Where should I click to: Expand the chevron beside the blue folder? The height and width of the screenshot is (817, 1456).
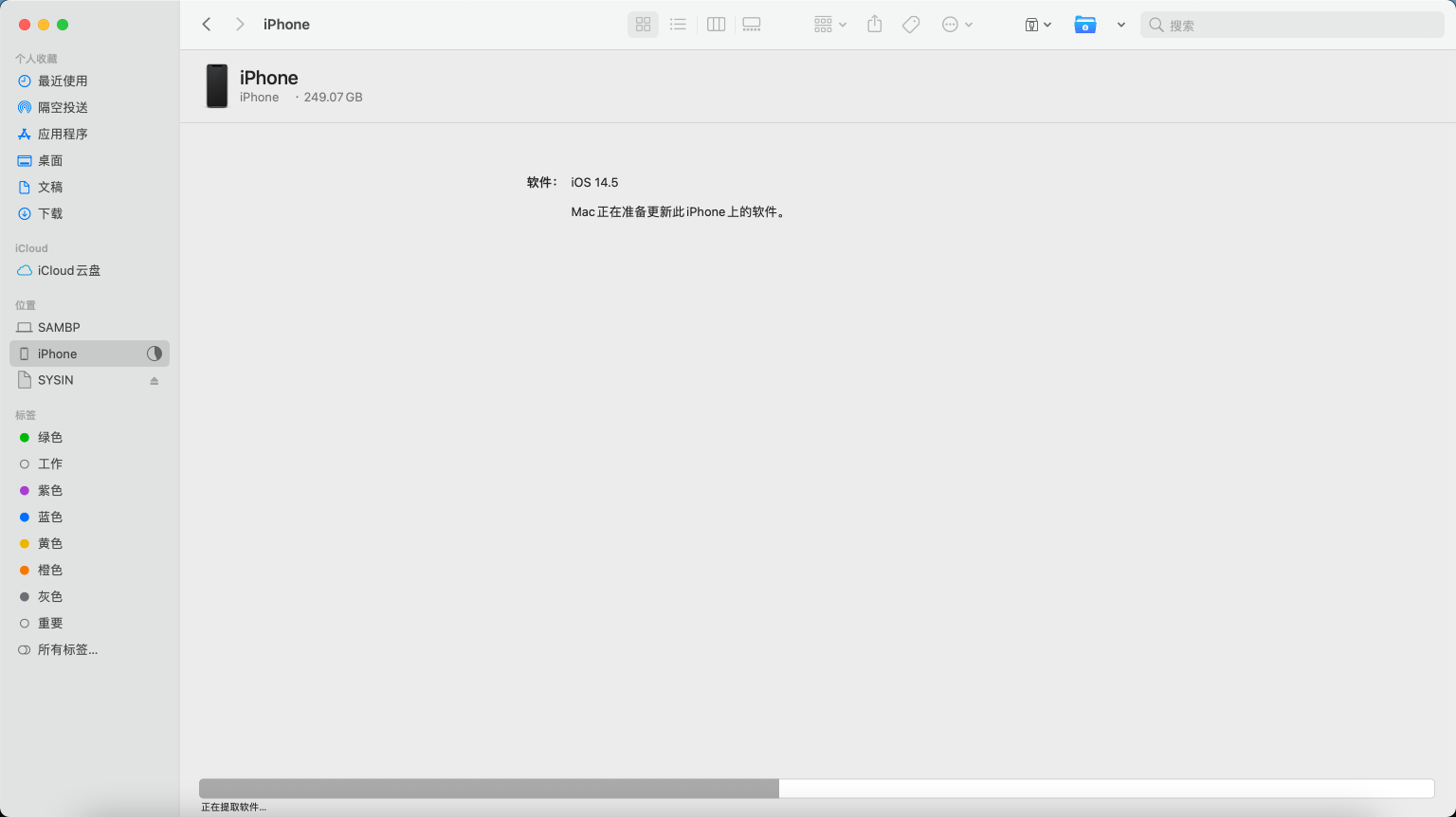(1121, 25)
